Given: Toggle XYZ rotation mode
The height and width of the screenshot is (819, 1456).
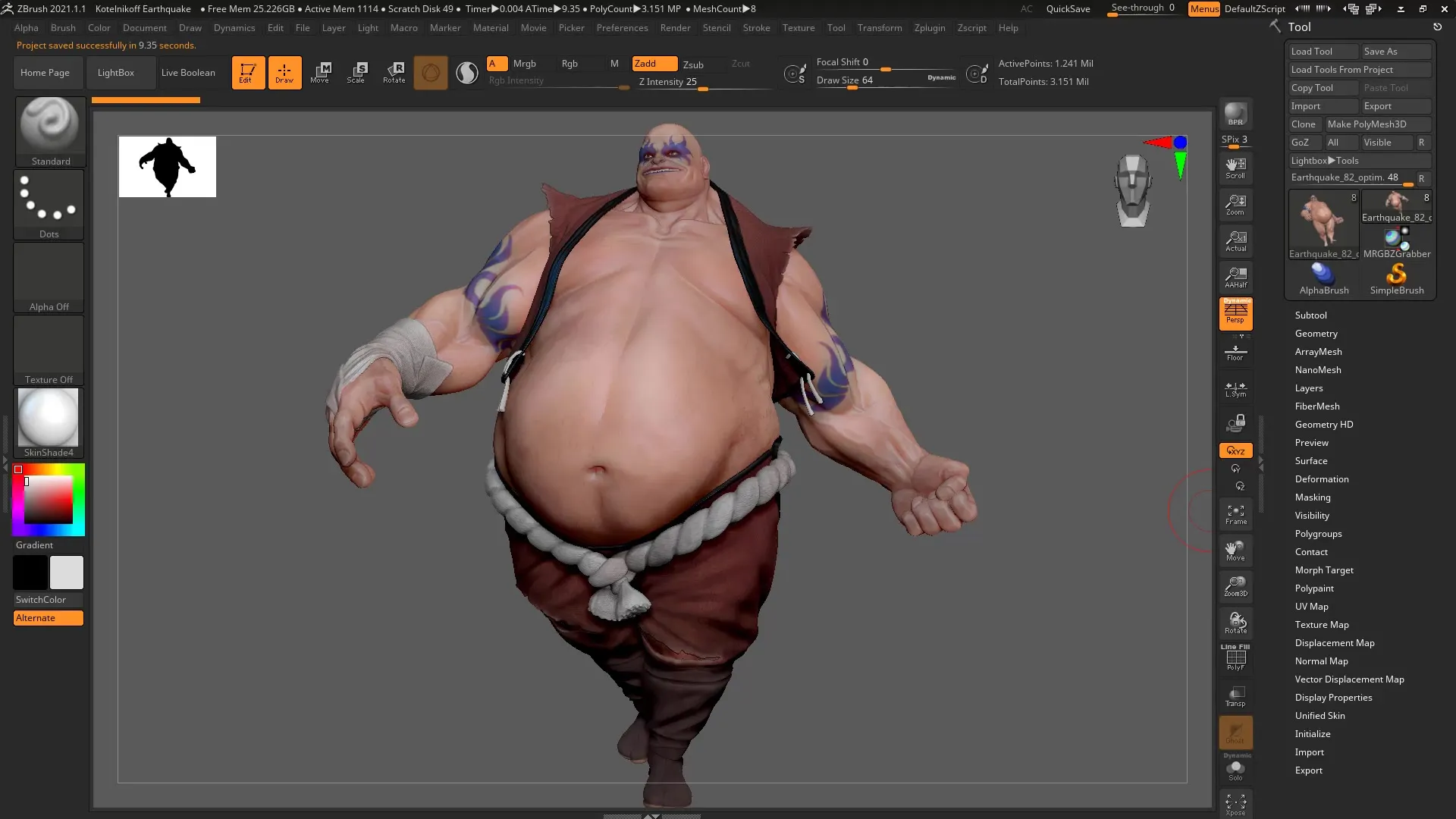Looking at the screenshot, I should [x=1235, y=450].
